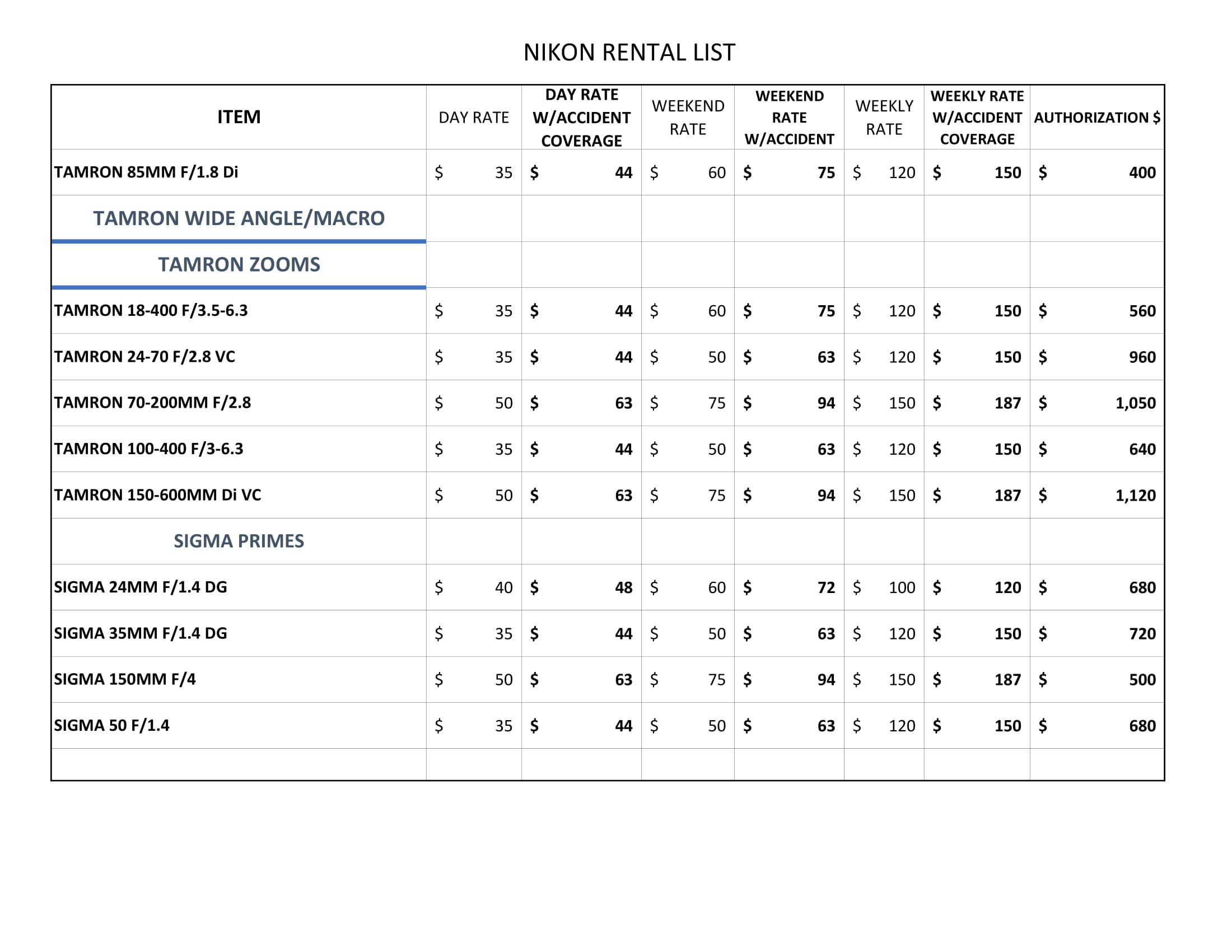Select authorization 640 for TAMRON 100-400
Viewport: 1232px width, 952px height.
(1142, 450)
